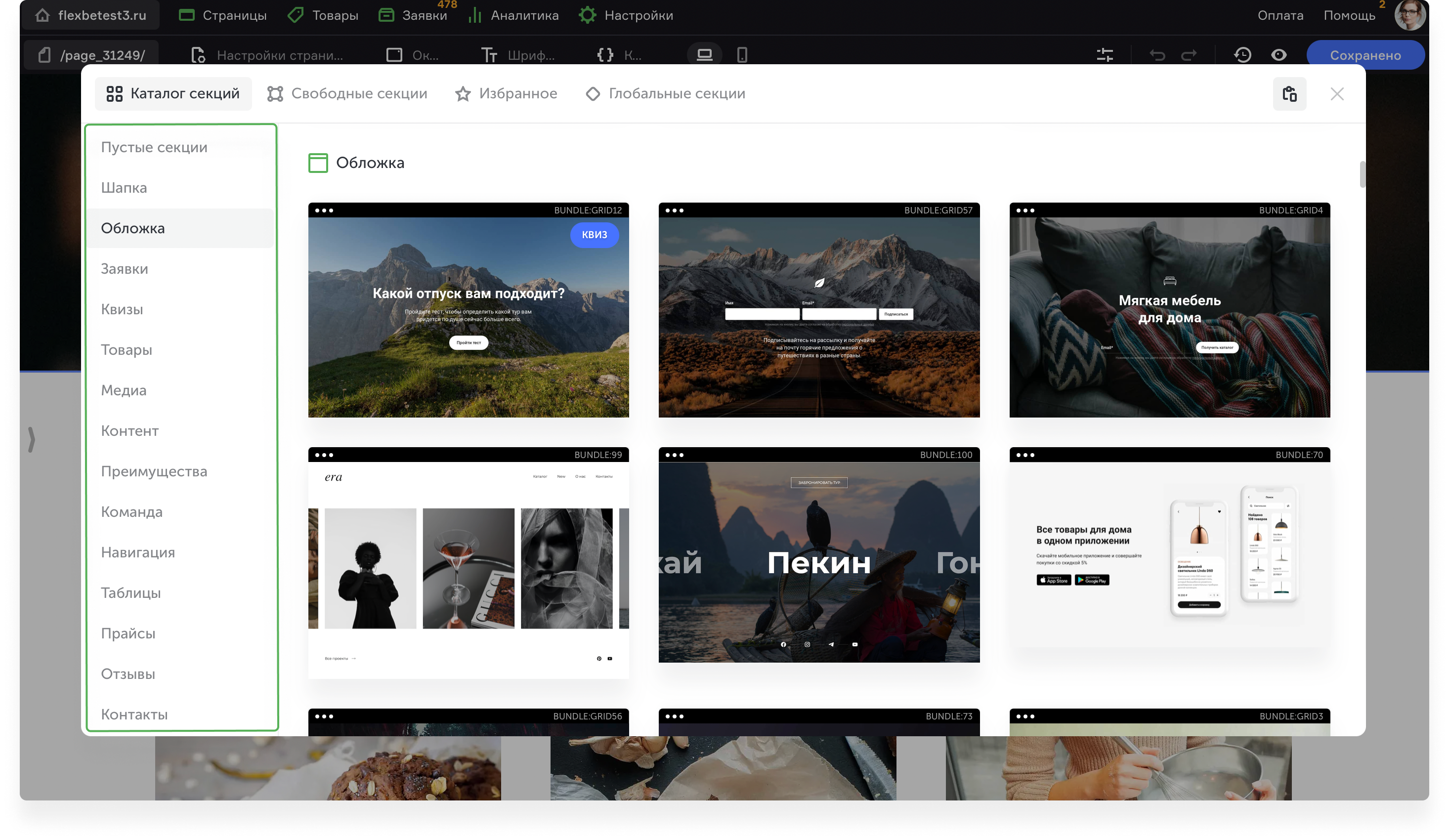Click the Каталог секций grid icon
This screenshot has height=840, width=1449.
coord(115,94)
